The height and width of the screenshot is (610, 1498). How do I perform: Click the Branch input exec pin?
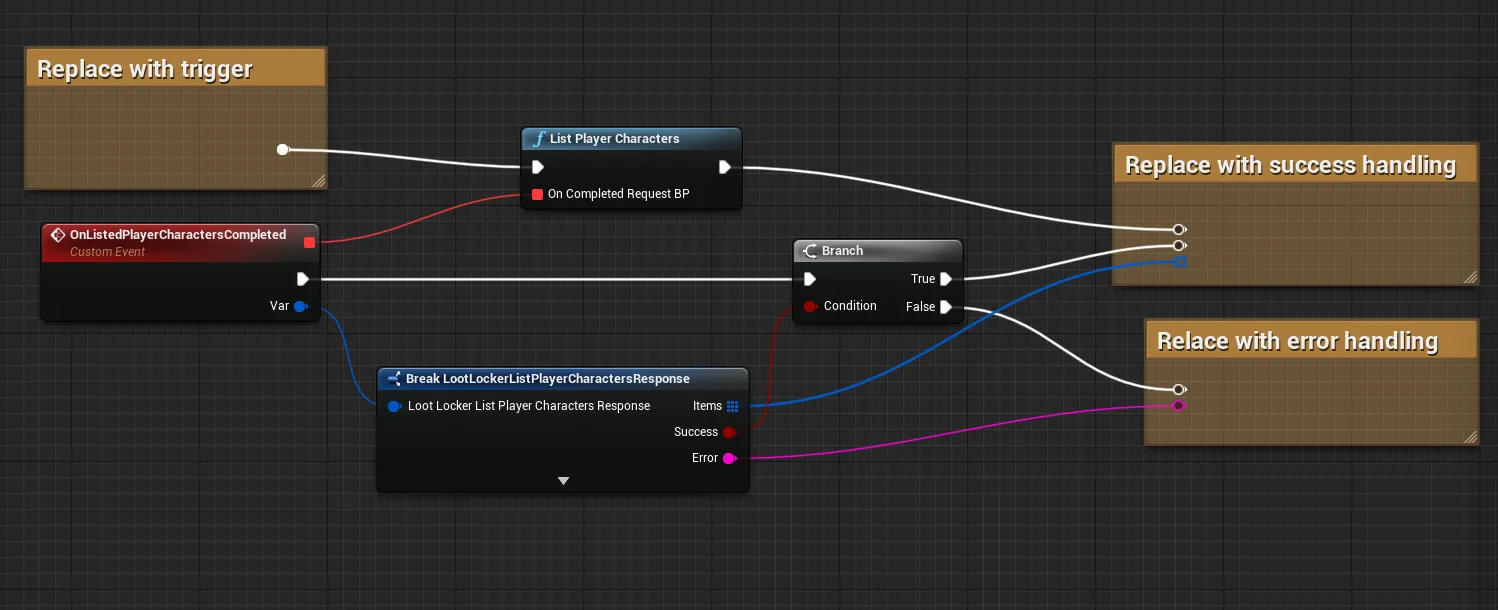810,279
